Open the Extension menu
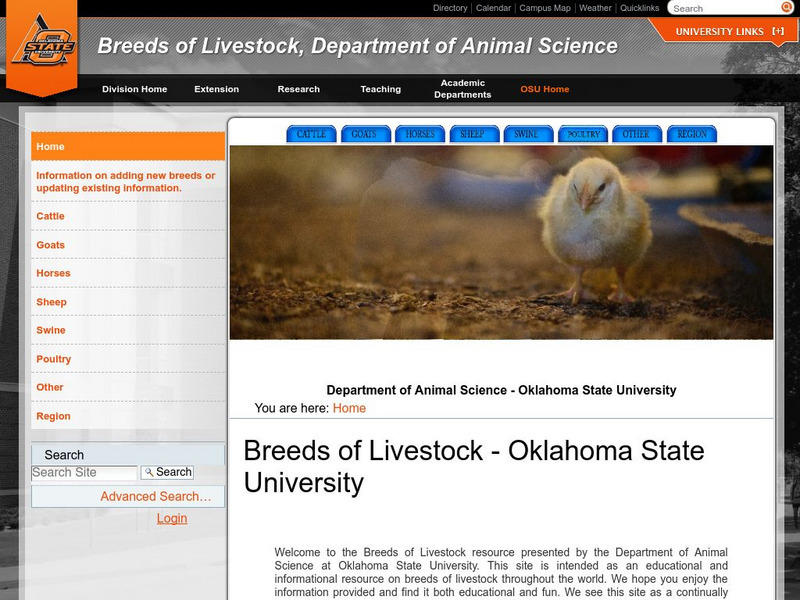 pos(218,88)
